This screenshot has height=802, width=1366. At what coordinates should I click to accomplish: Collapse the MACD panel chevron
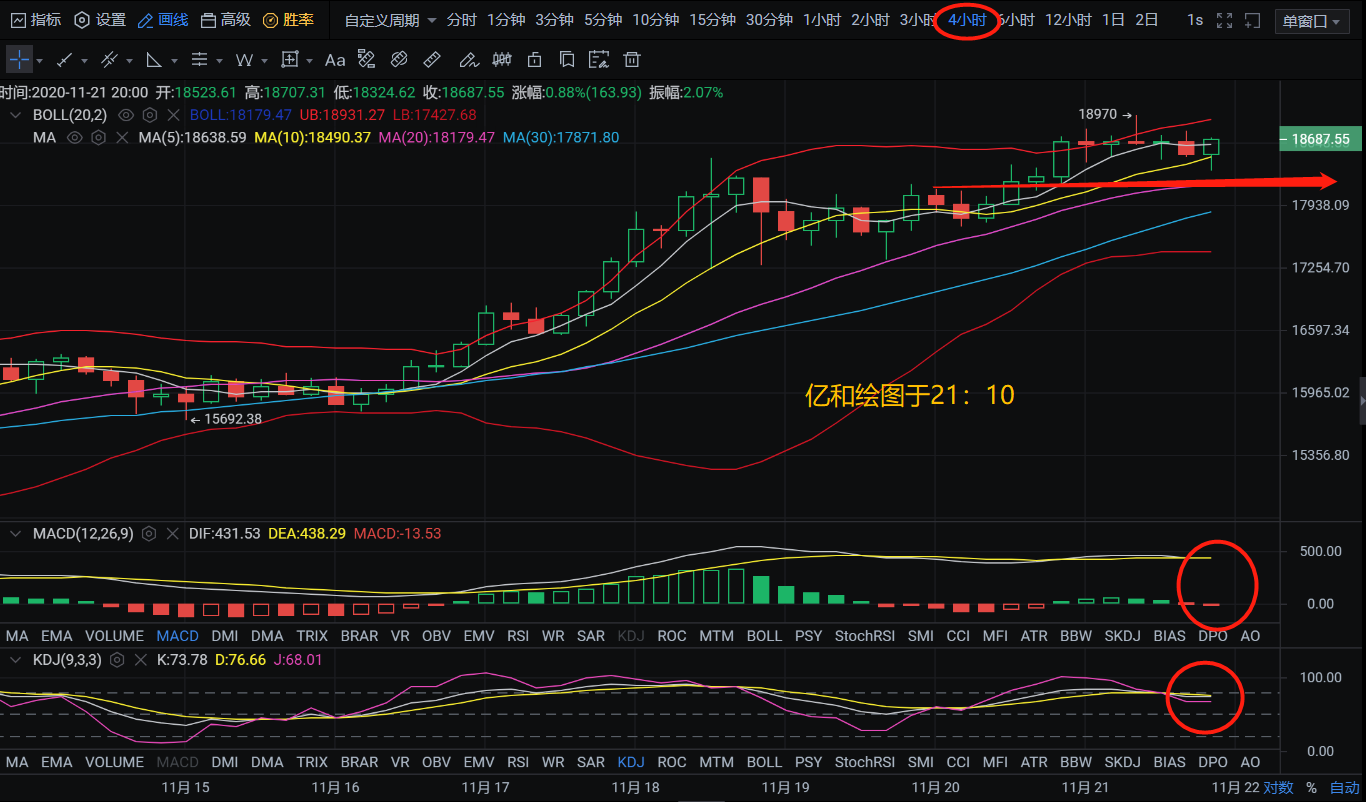(15, 534)
